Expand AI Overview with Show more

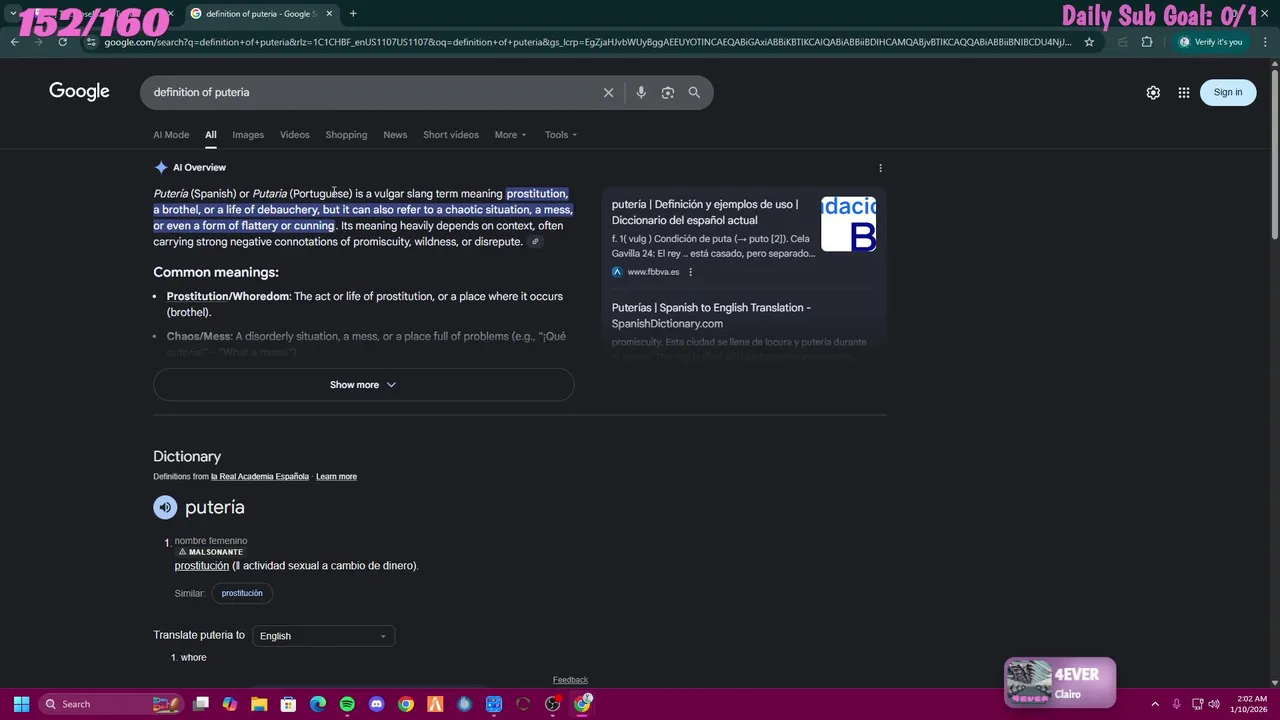tap(363, 385)
